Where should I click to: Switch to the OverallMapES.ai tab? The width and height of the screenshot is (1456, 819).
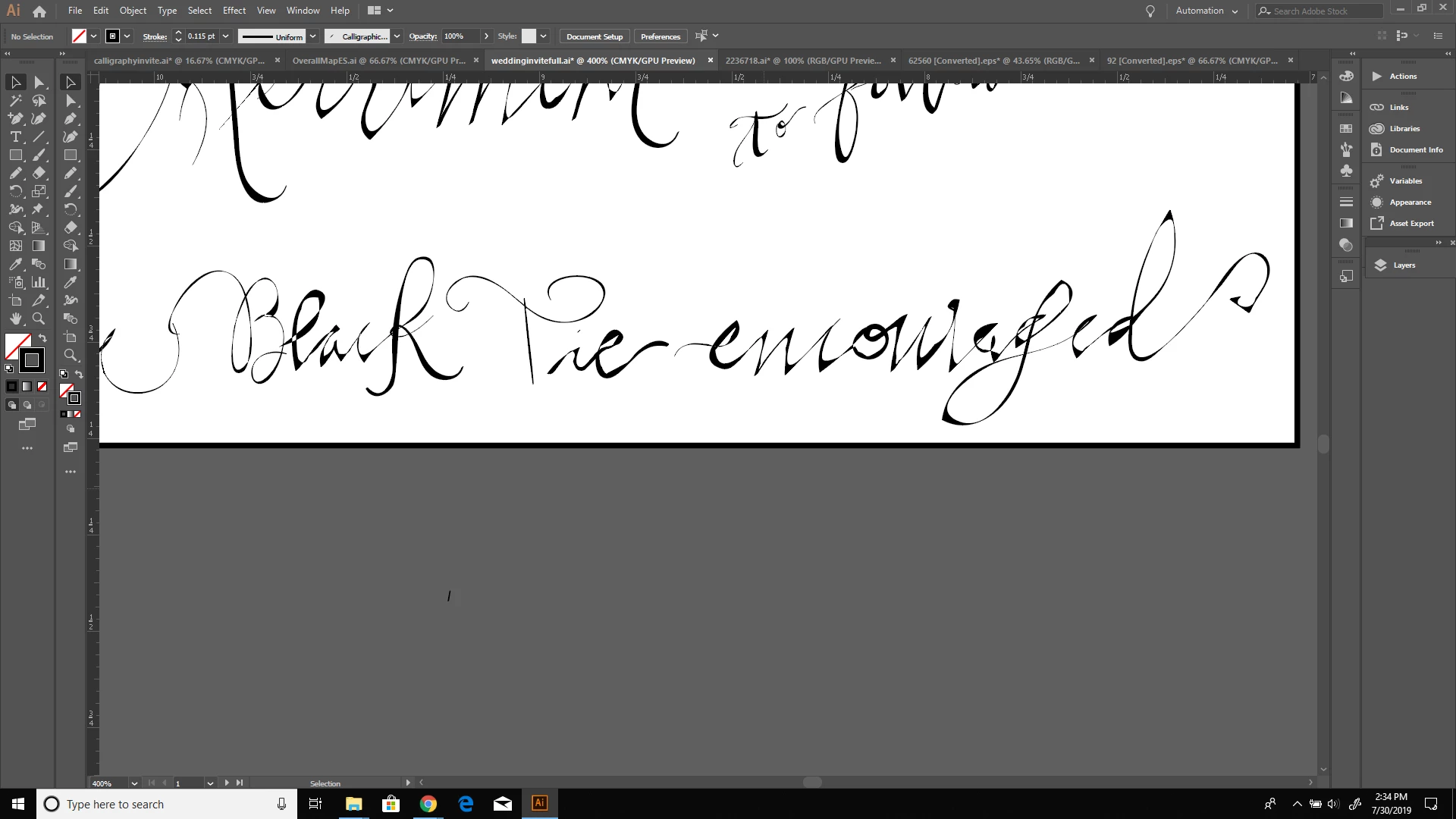[379, 61]
